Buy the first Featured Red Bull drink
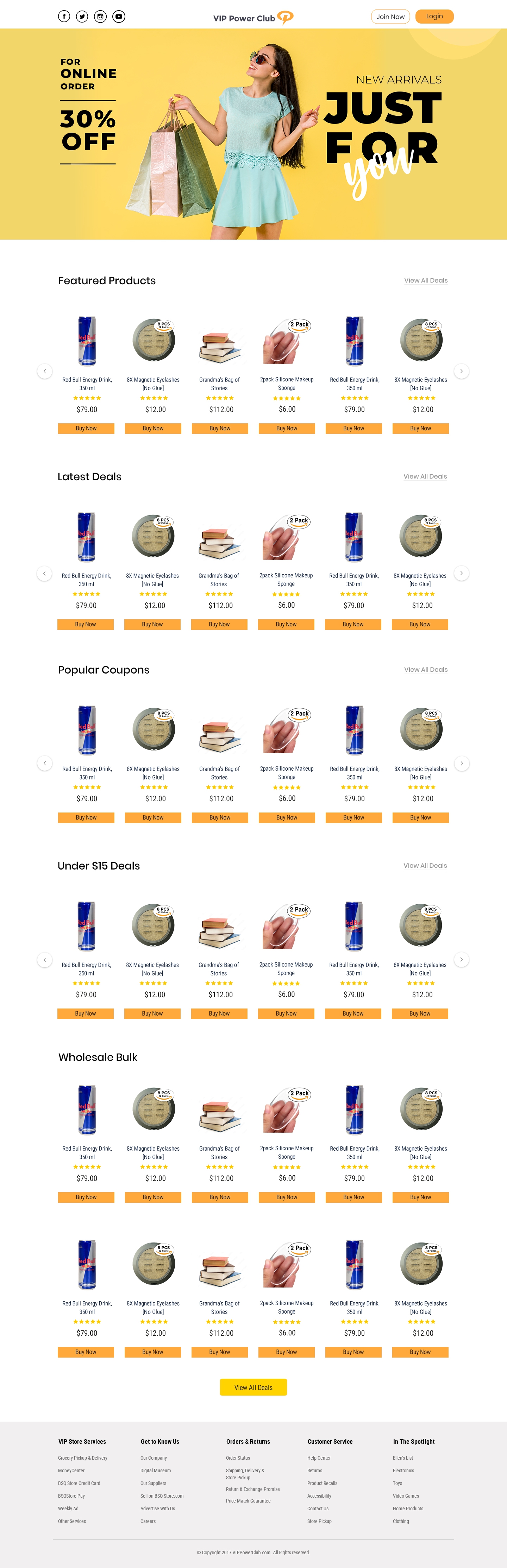507x1568 pixels. coord(86,429)
